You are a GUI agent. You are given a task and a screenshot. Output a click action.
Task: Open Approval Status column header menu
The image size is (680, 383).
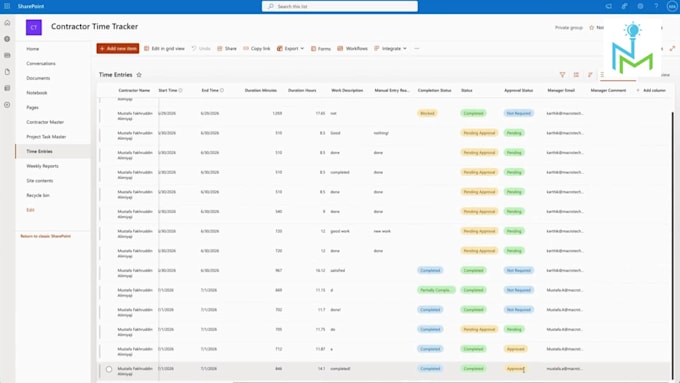[518, 90]
